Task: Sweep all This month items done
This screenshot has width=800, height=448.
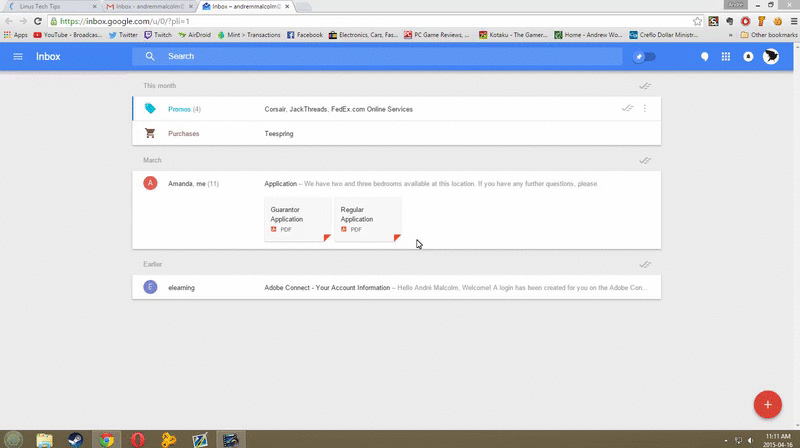Action: coord(645,86)
